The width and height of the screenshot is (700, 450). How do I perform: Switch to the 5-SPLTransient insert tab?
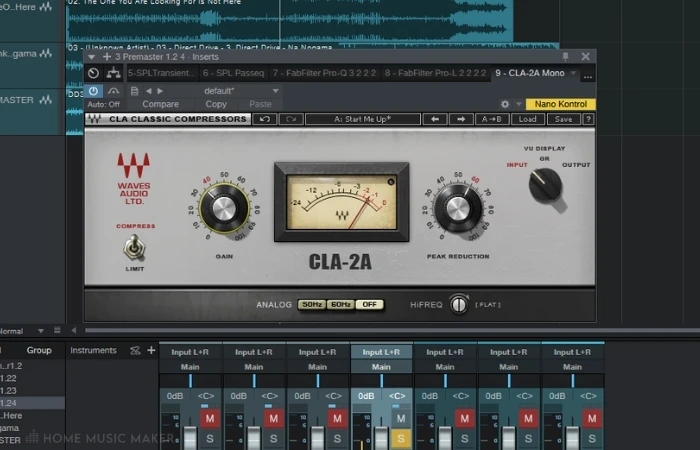161,73
